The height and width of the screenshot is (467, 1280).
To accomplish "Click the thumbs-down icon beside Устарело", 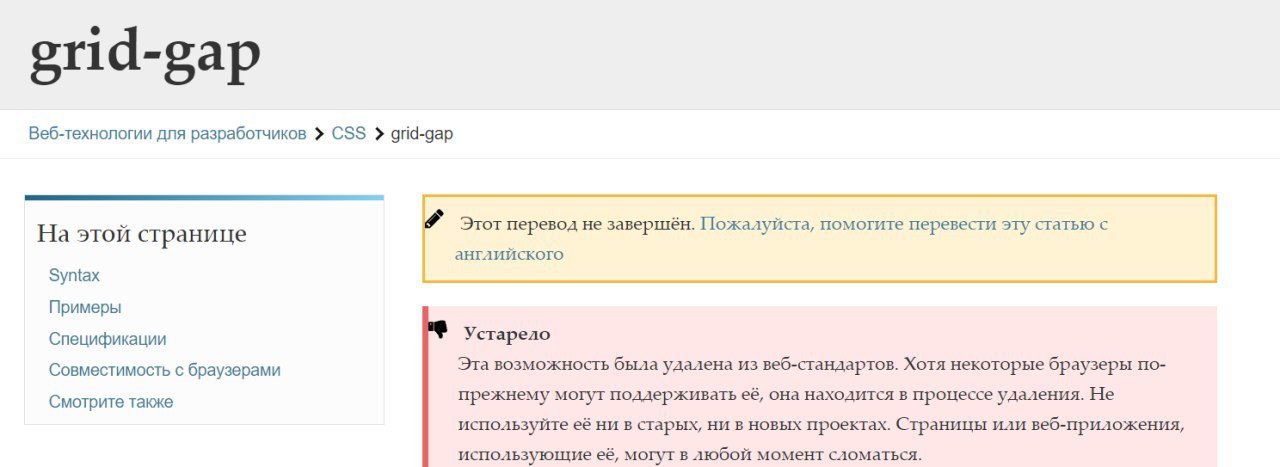I will (x=438, y=328).
